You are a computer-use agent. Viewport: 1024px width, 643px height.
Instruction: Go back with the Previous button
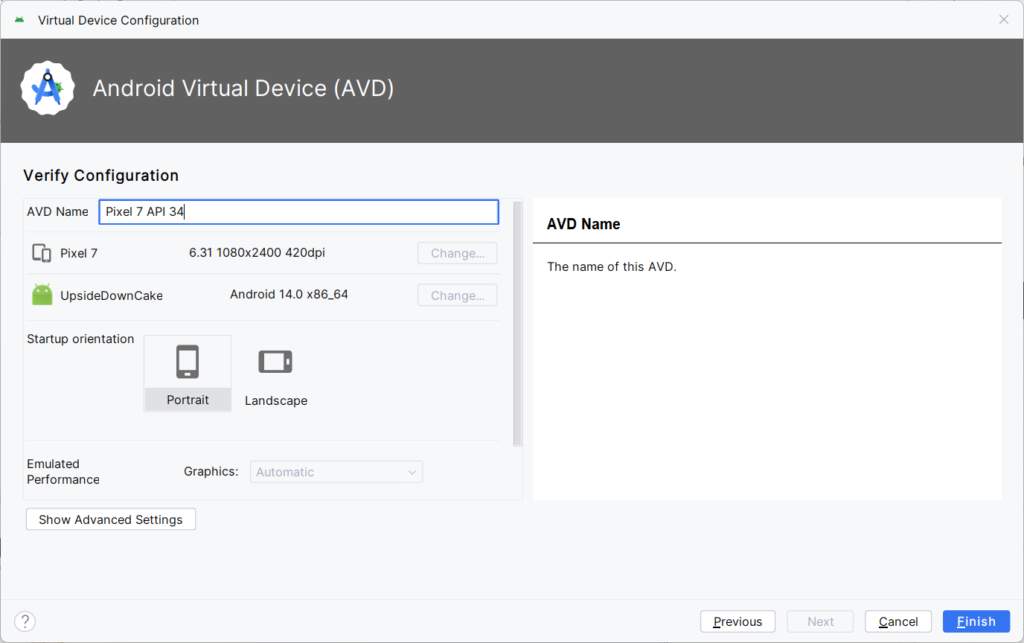point(737,621)
